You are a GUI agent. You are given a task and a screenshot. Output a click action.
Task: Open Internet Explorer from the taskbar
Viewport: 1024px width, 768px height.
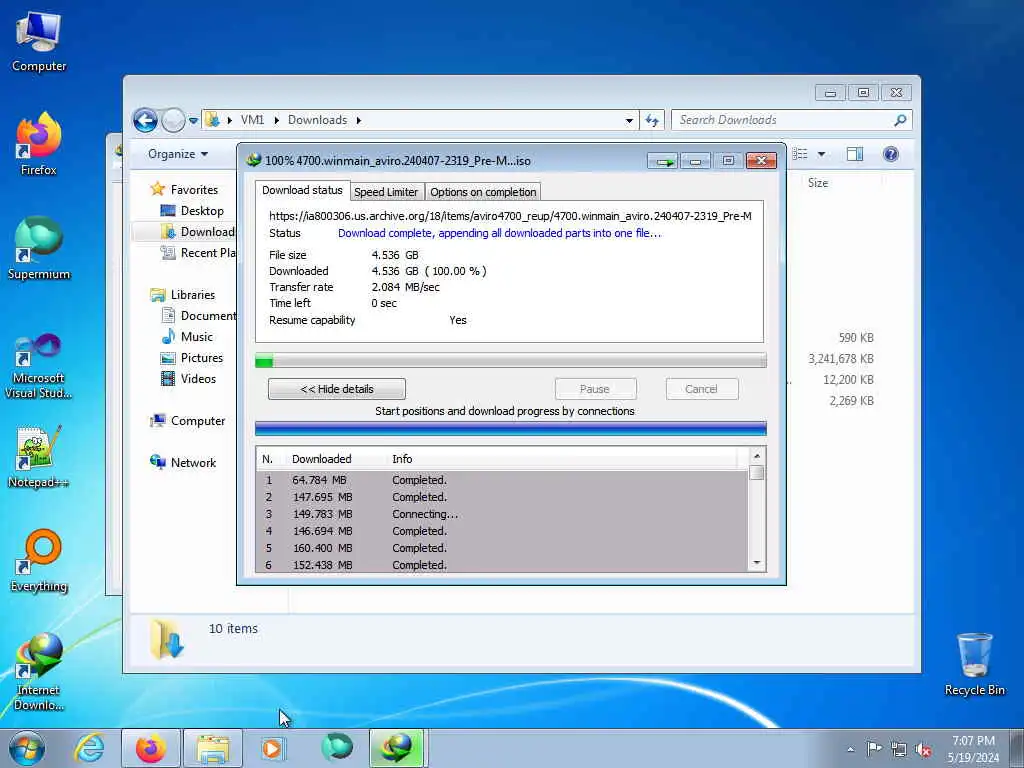pyautogui.click(x=89, y=748)
